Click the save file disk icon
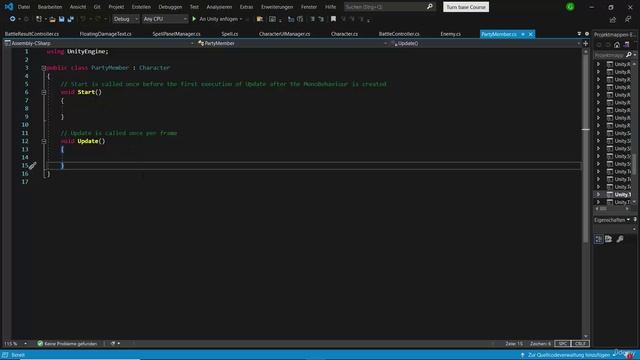The height and width of the screenshot is (360, 640). tap(61, 19)
